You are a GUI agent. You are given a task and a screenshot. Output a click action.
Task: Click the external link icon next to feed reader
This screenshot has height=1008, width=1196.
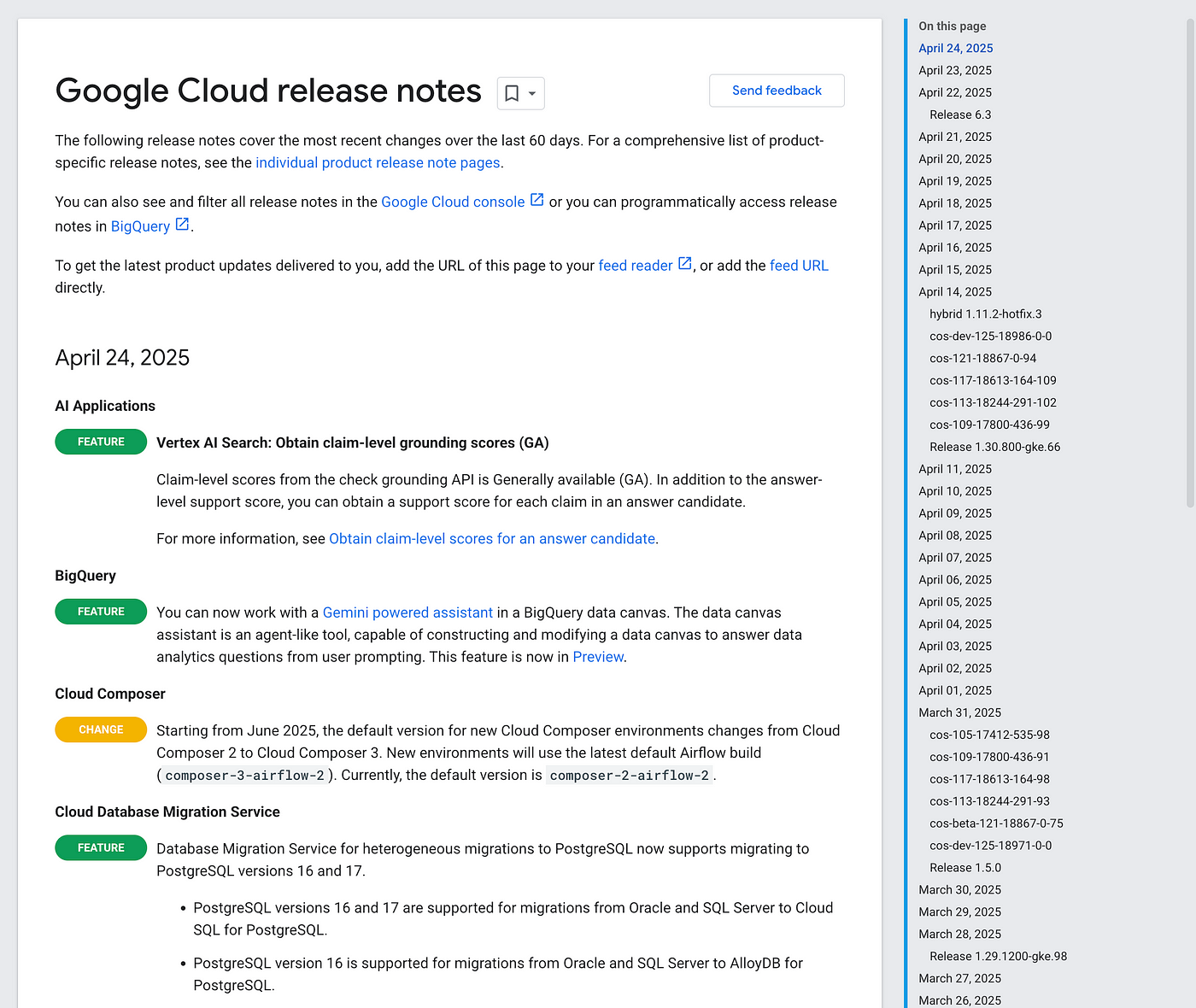[684, 263]
